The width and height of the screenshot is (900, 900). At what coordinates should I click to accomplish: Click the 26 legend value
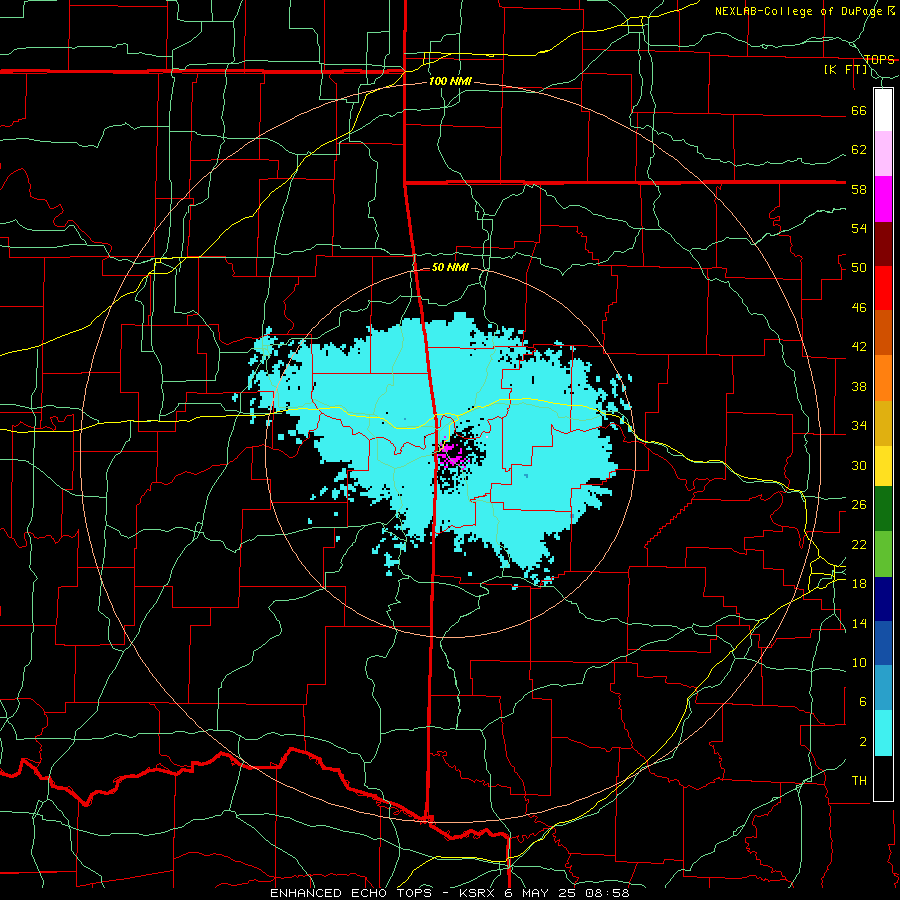[859, 505]
